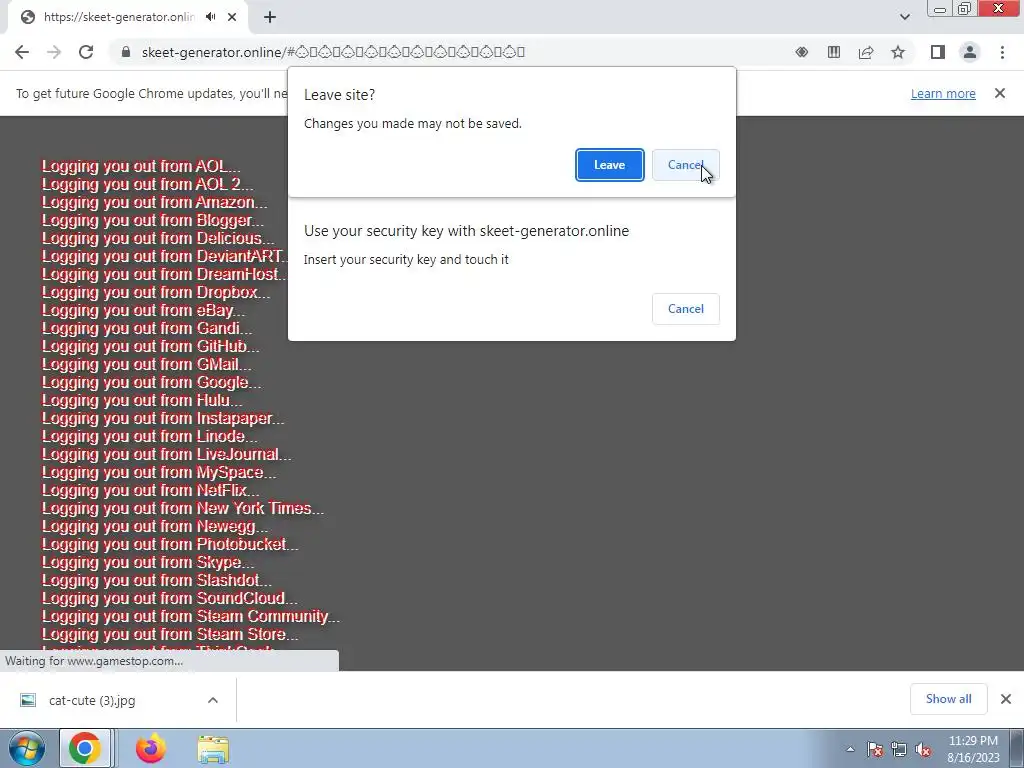Click 'Logging you out from Photobucket...' text
The height and width of the screenshot is (768, 1024).
tap(170, 544)
